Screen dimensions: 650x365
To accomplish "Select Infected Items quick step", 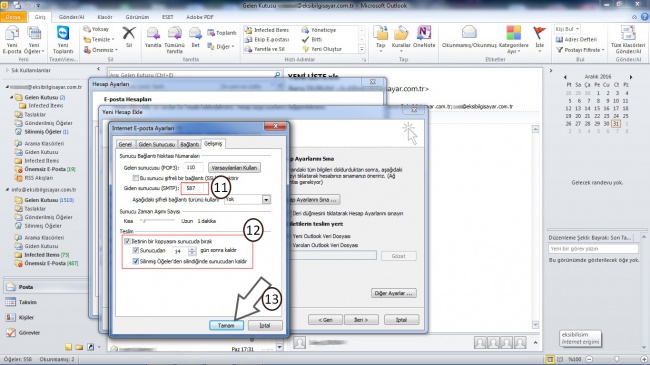I will coord(267,30).
